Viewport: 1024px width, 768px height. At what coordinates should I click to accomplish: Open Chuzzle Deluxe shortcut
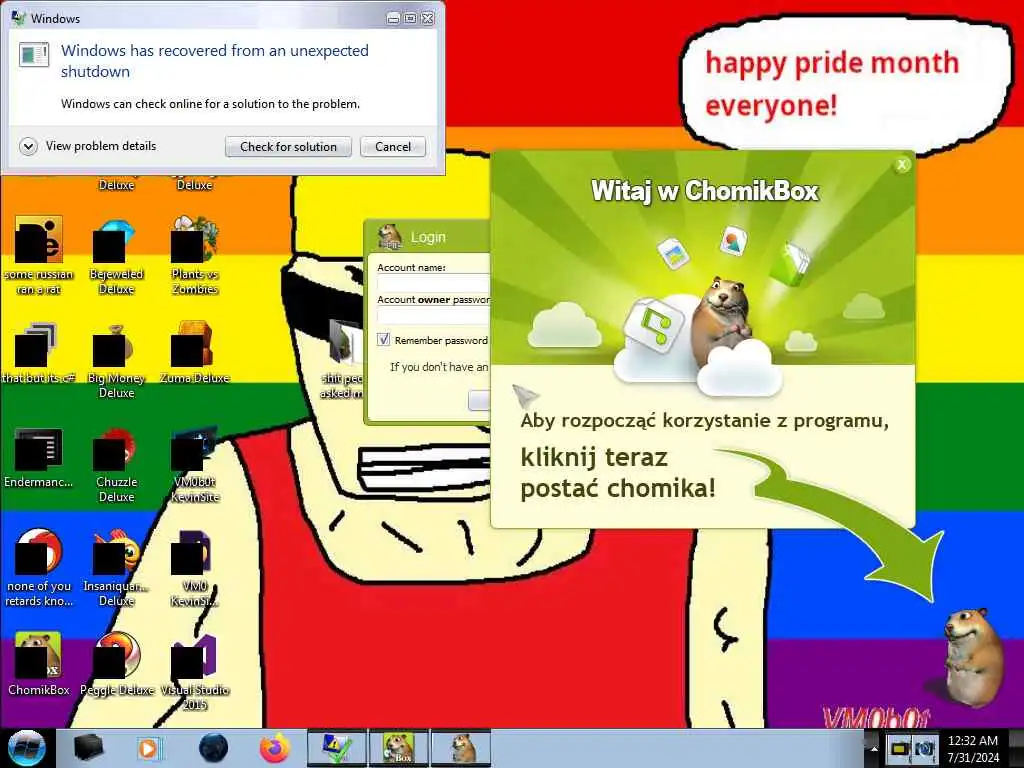click(x=116, y=464)
